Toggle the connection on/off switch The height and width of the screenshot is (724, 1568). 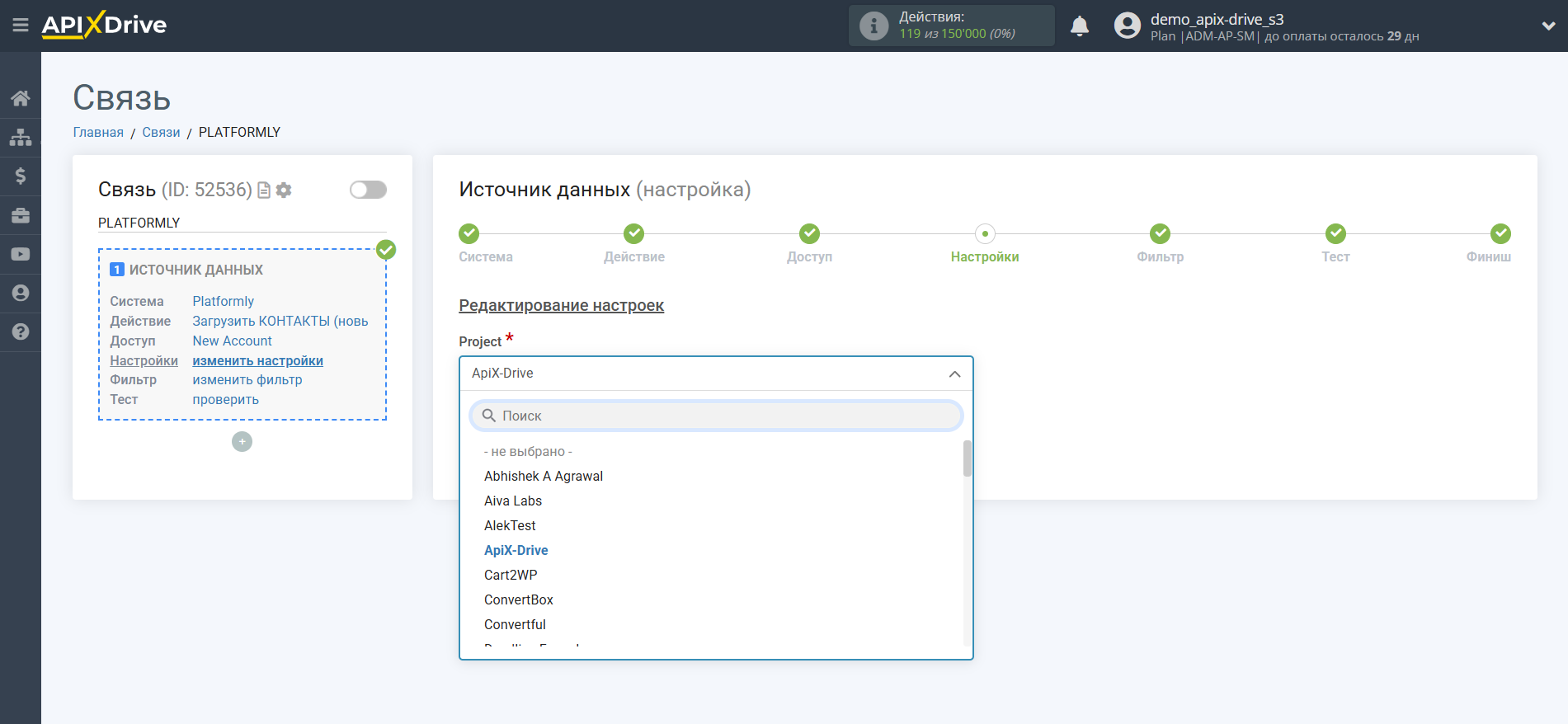coord(368,190)
